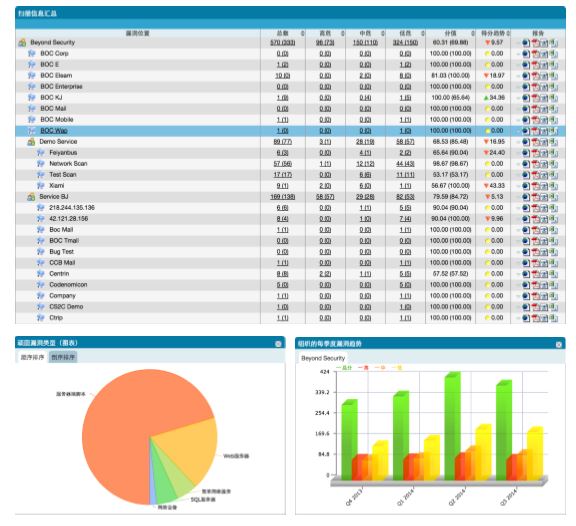Open red PDF report for 218.244.135.136
This screenshot has width=576, height=526.
(536, 208)
